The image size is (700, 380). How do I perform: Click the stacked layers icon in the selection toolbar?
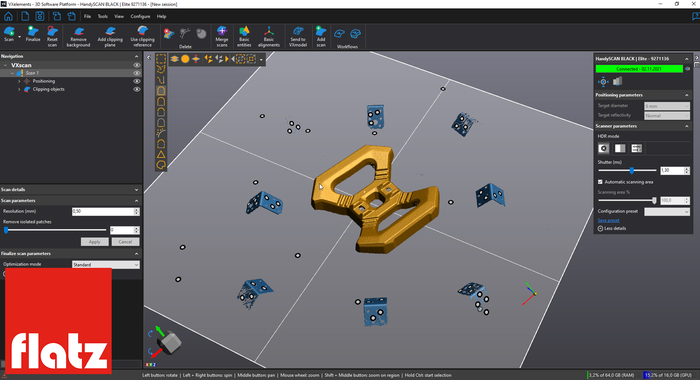coord(174,58)
